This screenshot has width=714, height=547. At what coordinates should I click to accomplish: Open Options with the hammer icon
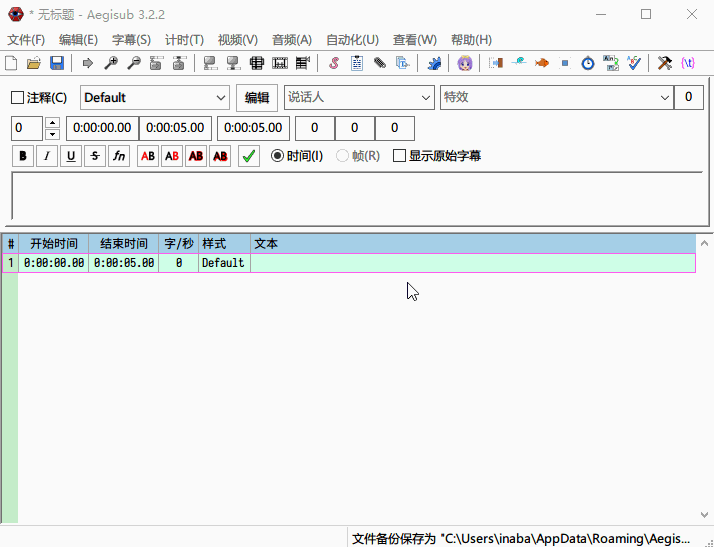[x=665, y=63]
